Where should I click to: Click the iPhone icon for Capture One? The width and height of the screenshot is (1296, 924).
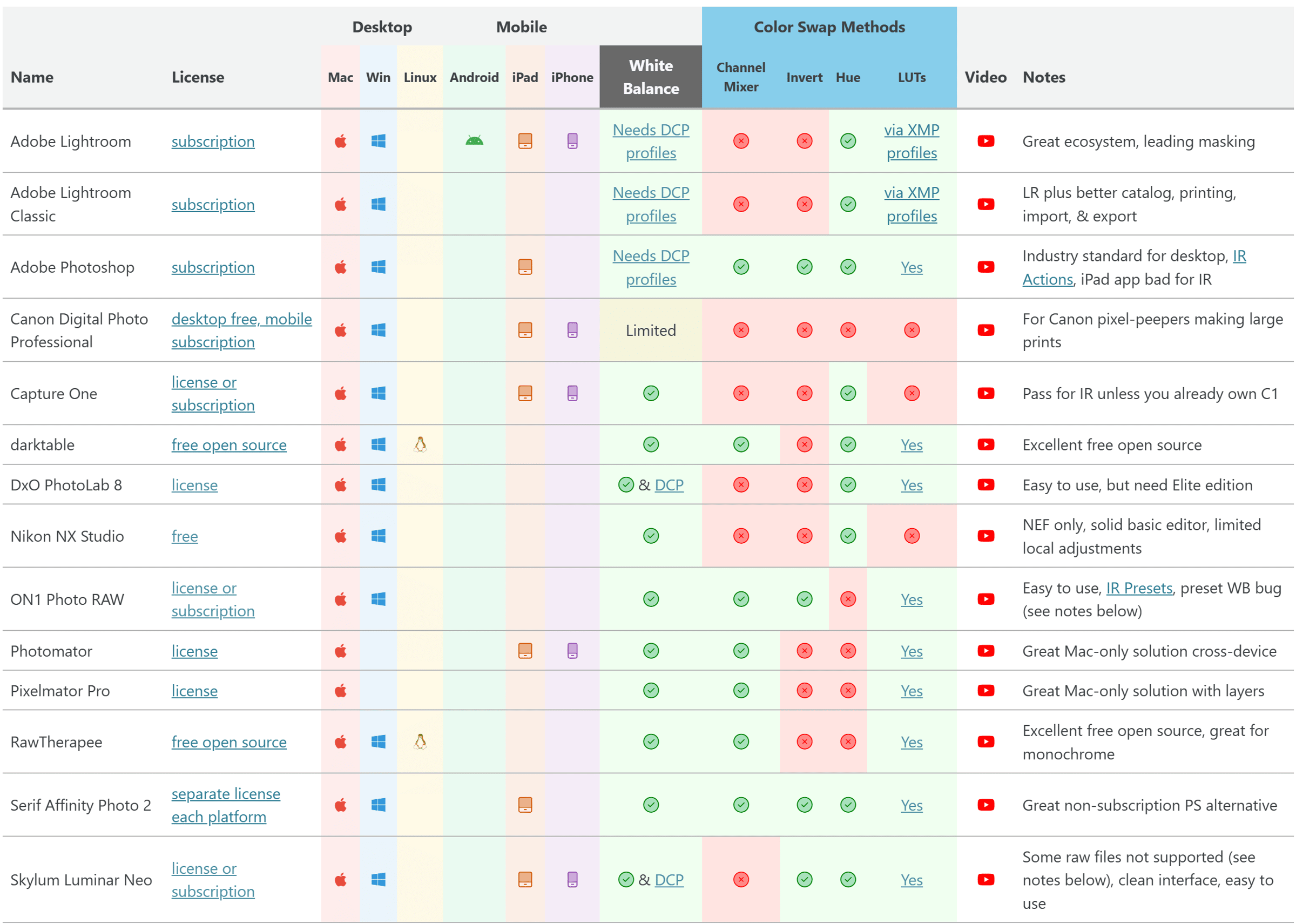tap(572, 393)
